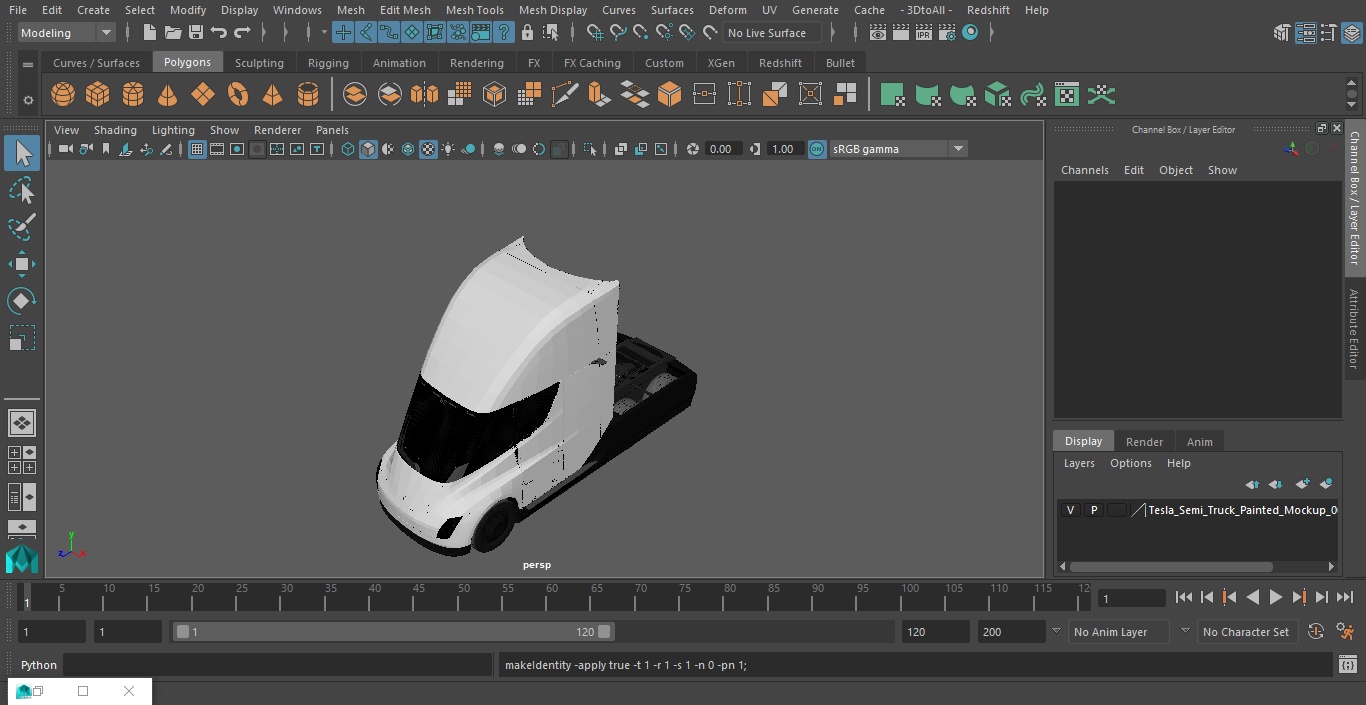Click the IPR render icon
This screenshot has width=1366, height=705.
tap(923, 33)
